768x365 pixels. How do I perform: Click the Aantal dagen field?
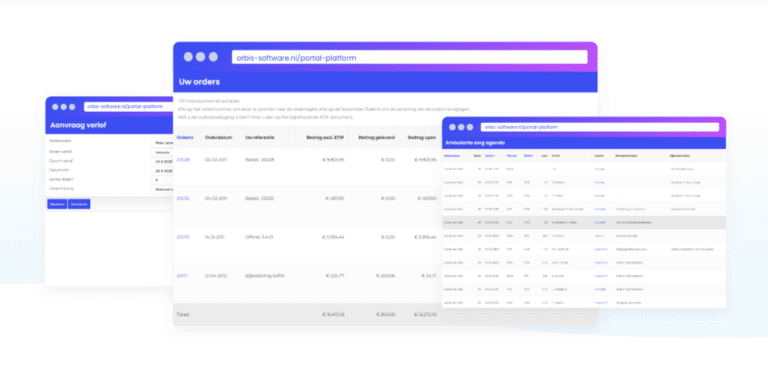click(x=162, y=179)
